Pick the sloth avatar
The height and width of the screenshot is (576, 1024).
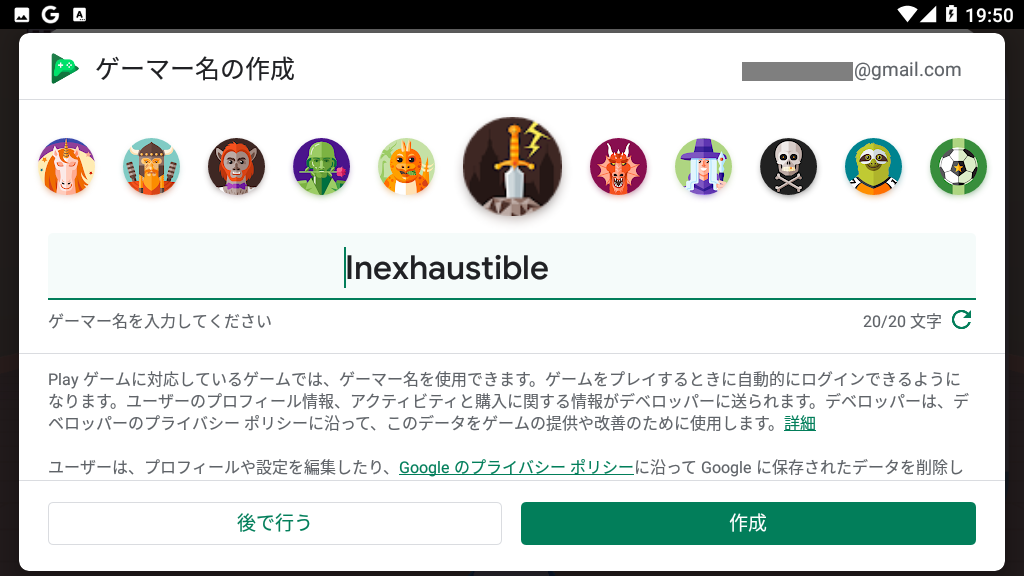(873, 167)
